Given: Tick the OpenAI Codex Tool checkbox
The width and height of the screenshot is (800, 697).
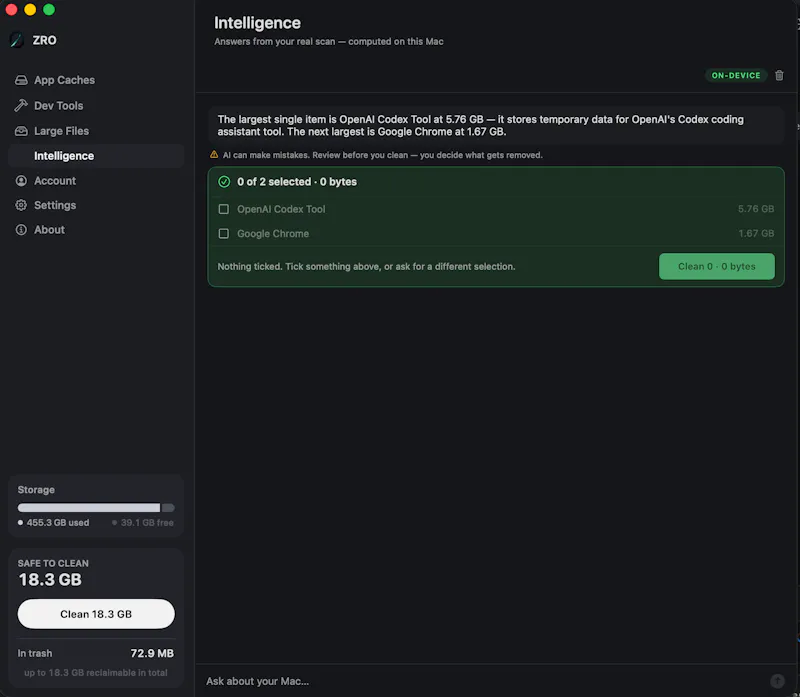Looking at the screenshot, I should [x=223, y=209].
